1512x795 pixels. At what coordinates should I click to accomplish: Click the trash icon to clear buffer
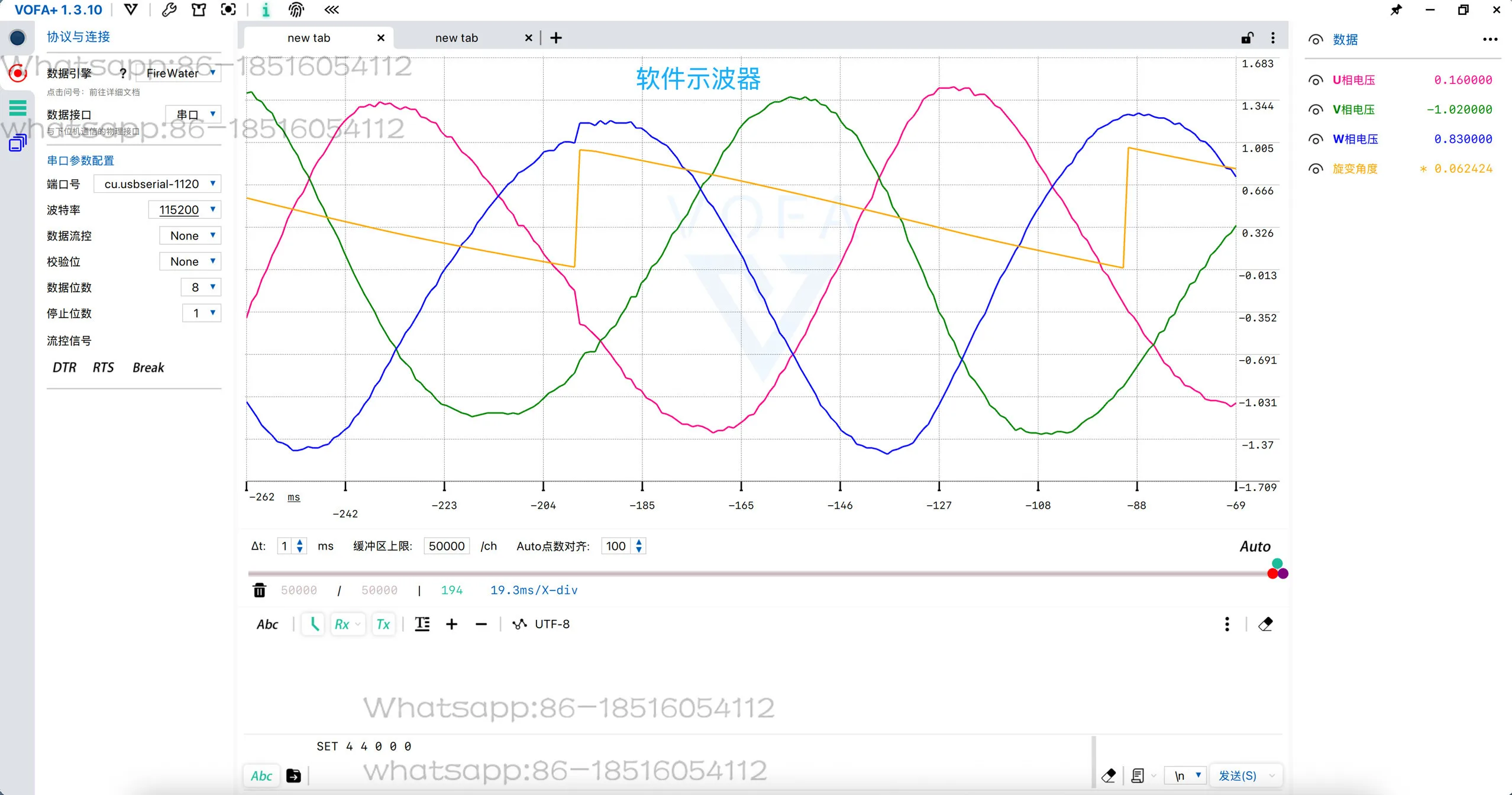[x=259, y=590]
